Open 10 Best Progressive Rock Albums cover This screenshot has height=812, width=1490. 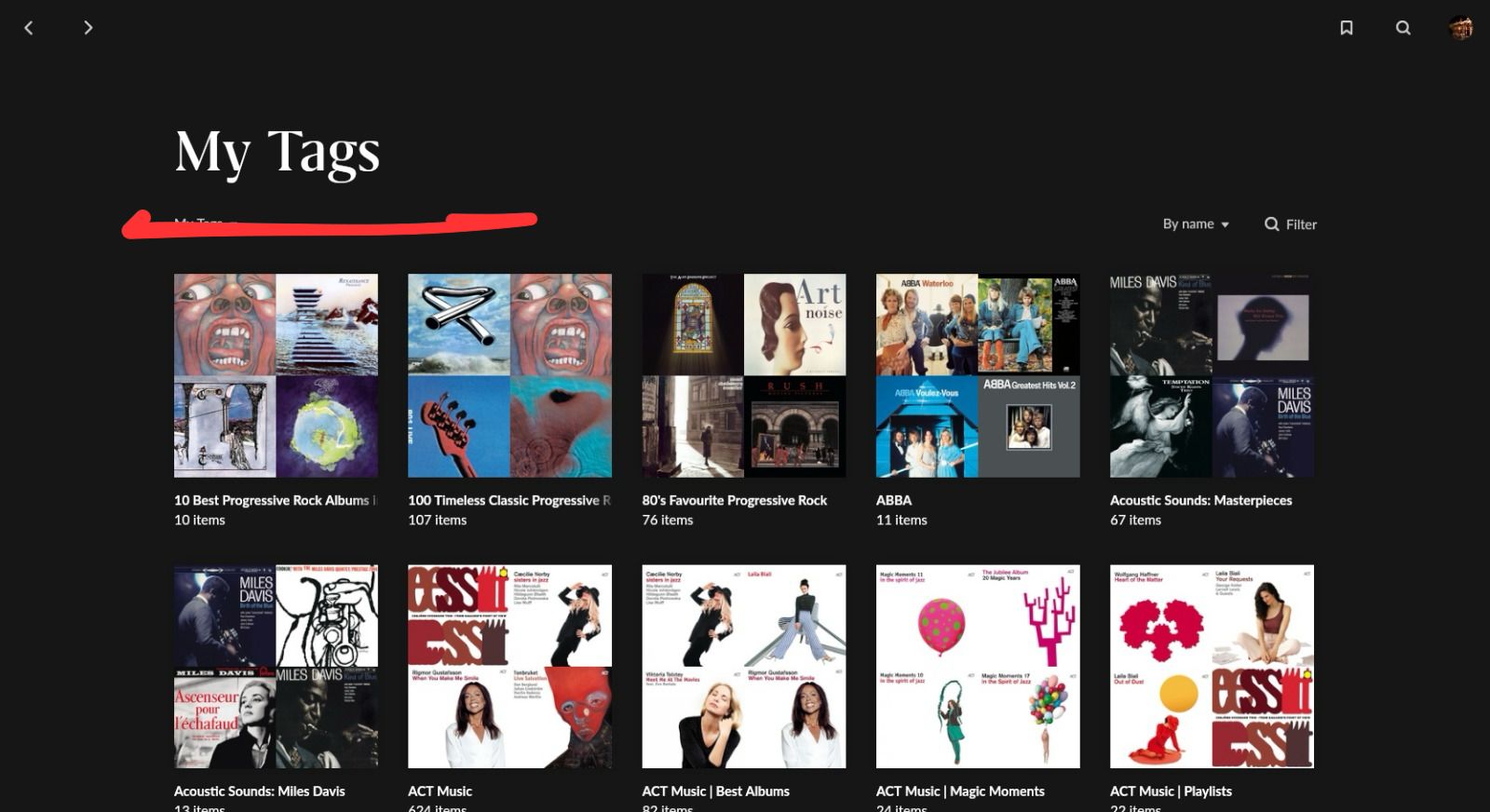(x=276, y=375)
